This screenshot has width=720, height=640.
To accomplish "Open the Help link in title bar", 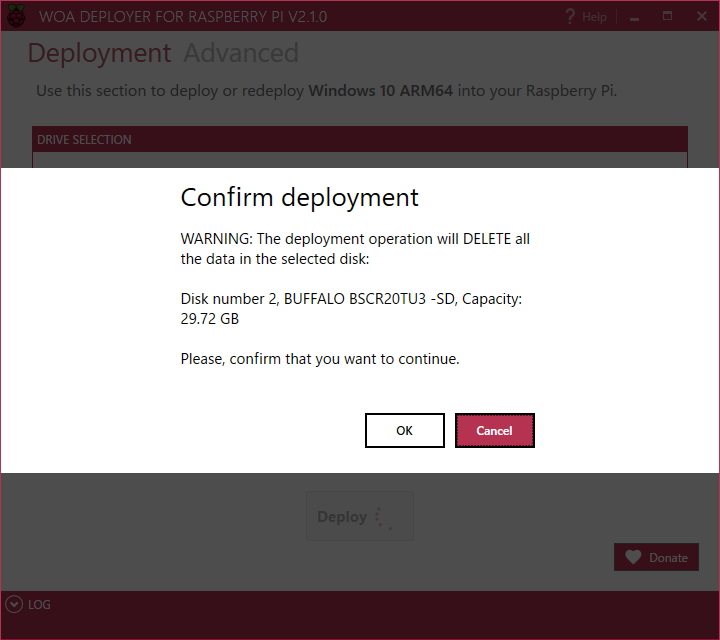I will coord(594,17).
